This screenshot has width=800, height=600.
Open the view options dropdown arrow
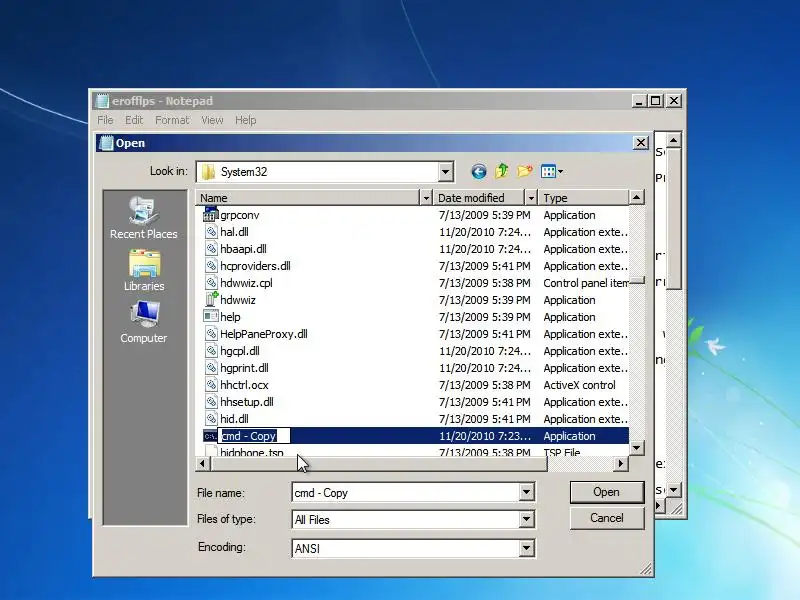point(560,171)
